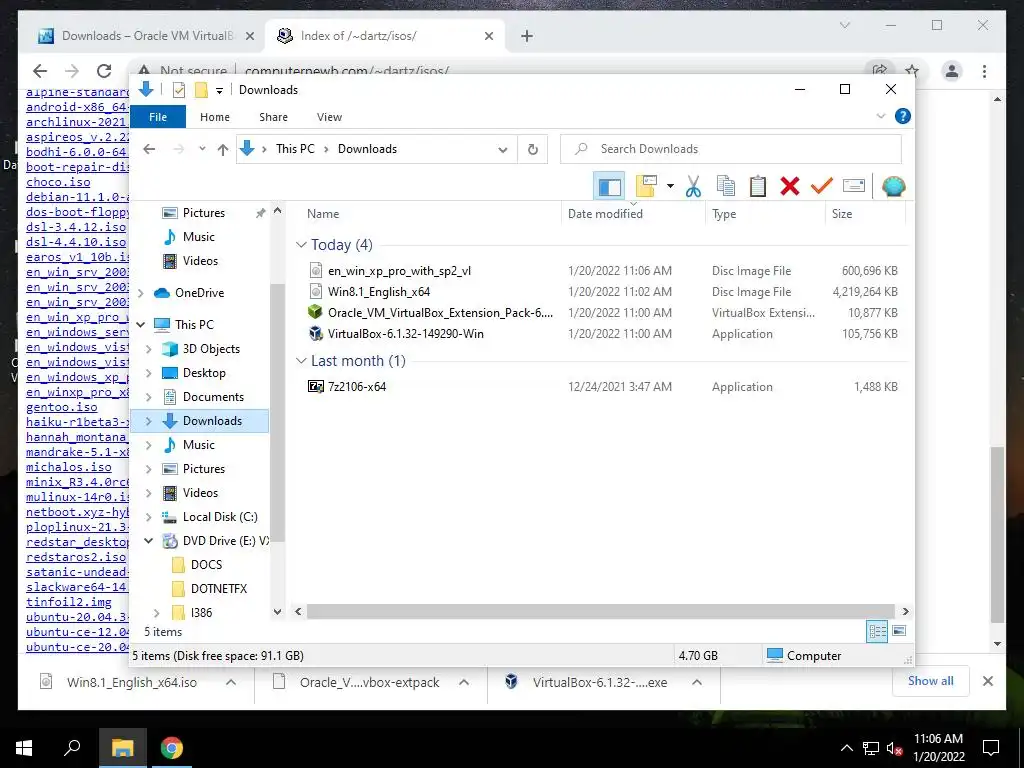1024x768 pixels.
Task: Select Win8.1_English_x64 disc image
Action: point(379,291)
